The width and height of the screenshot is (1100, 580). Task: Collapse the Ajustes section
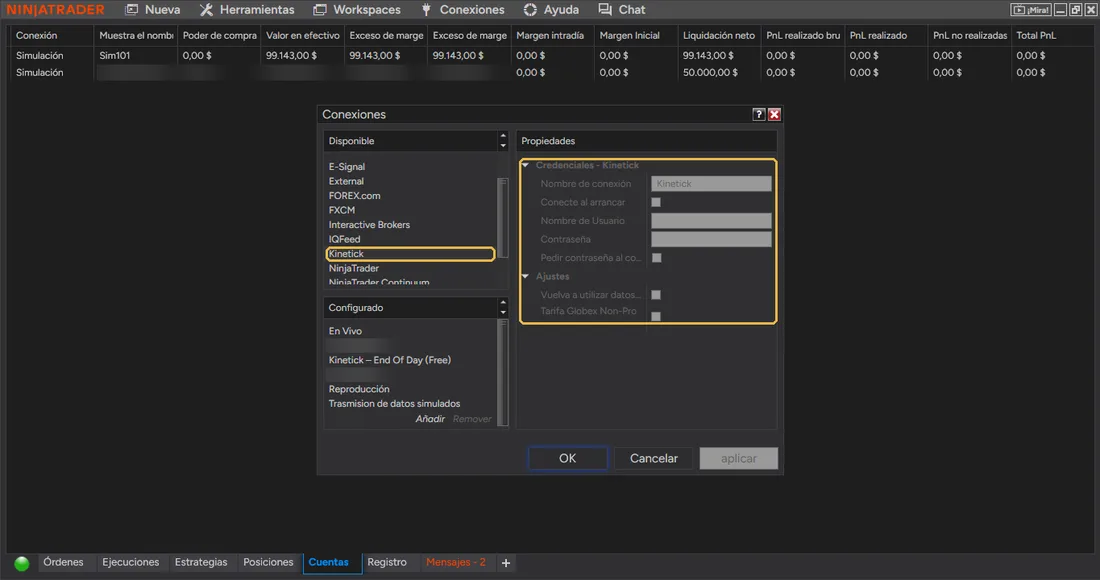[x=525, y=276]
